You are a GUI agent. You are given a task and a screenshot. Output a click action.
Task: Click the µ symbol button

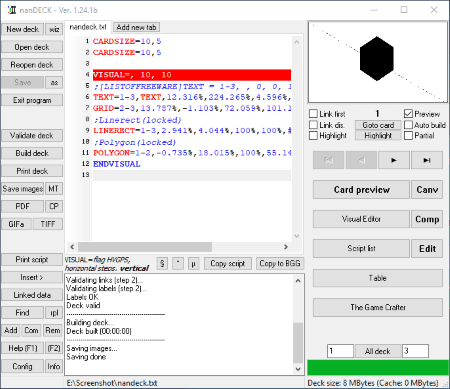pyautogui.click(x=193, y=264)
